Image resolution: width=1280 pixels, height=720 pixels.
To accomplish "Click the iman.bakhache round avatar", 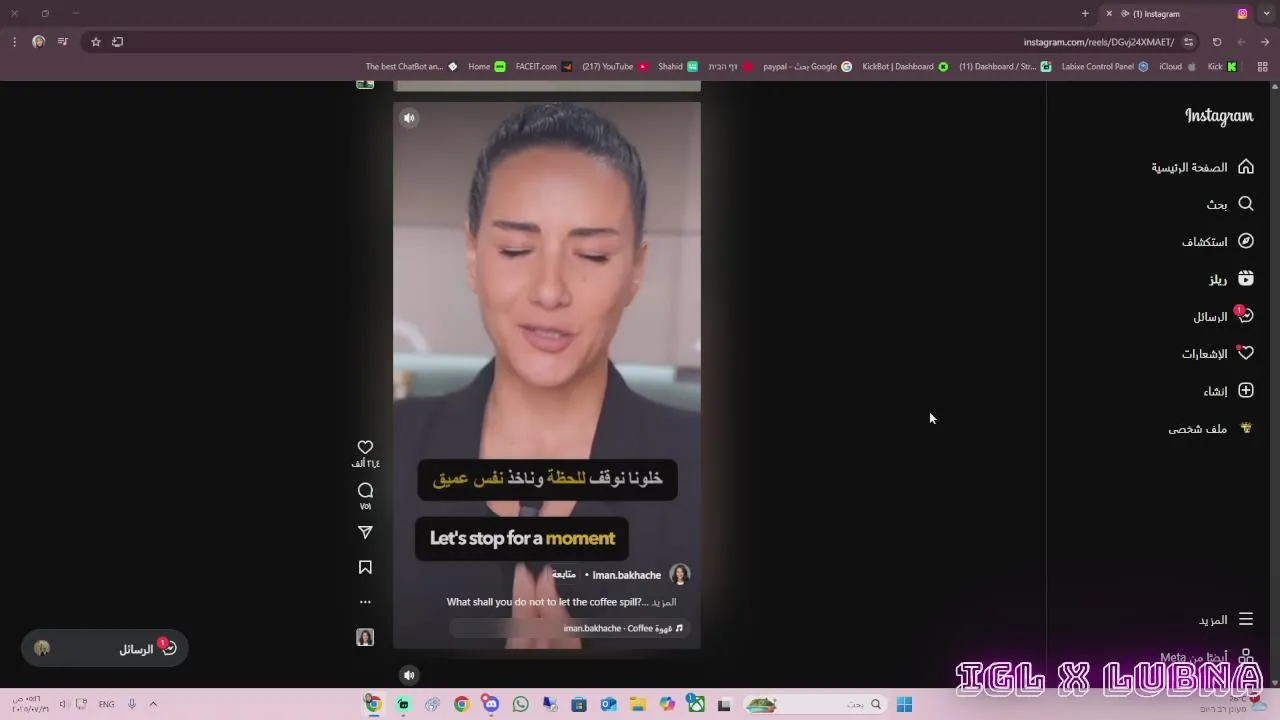I will point(680,574).
